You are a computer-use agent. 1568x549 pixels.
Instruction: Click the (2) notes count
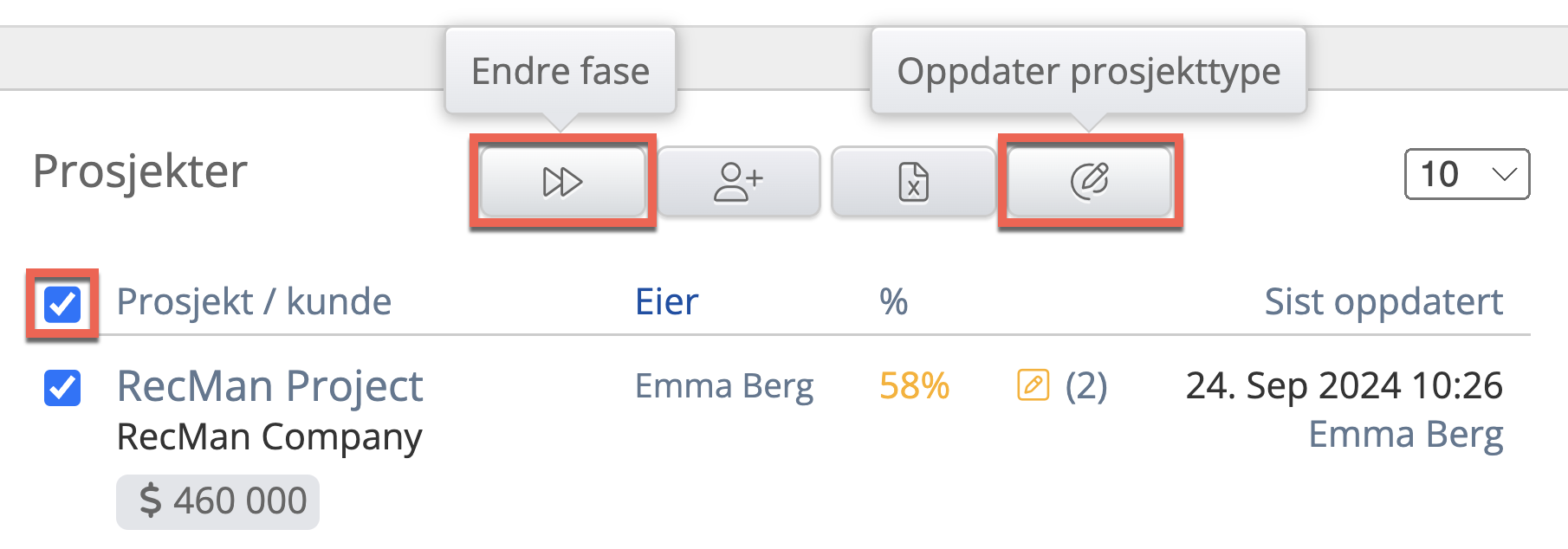[1086, 386]
